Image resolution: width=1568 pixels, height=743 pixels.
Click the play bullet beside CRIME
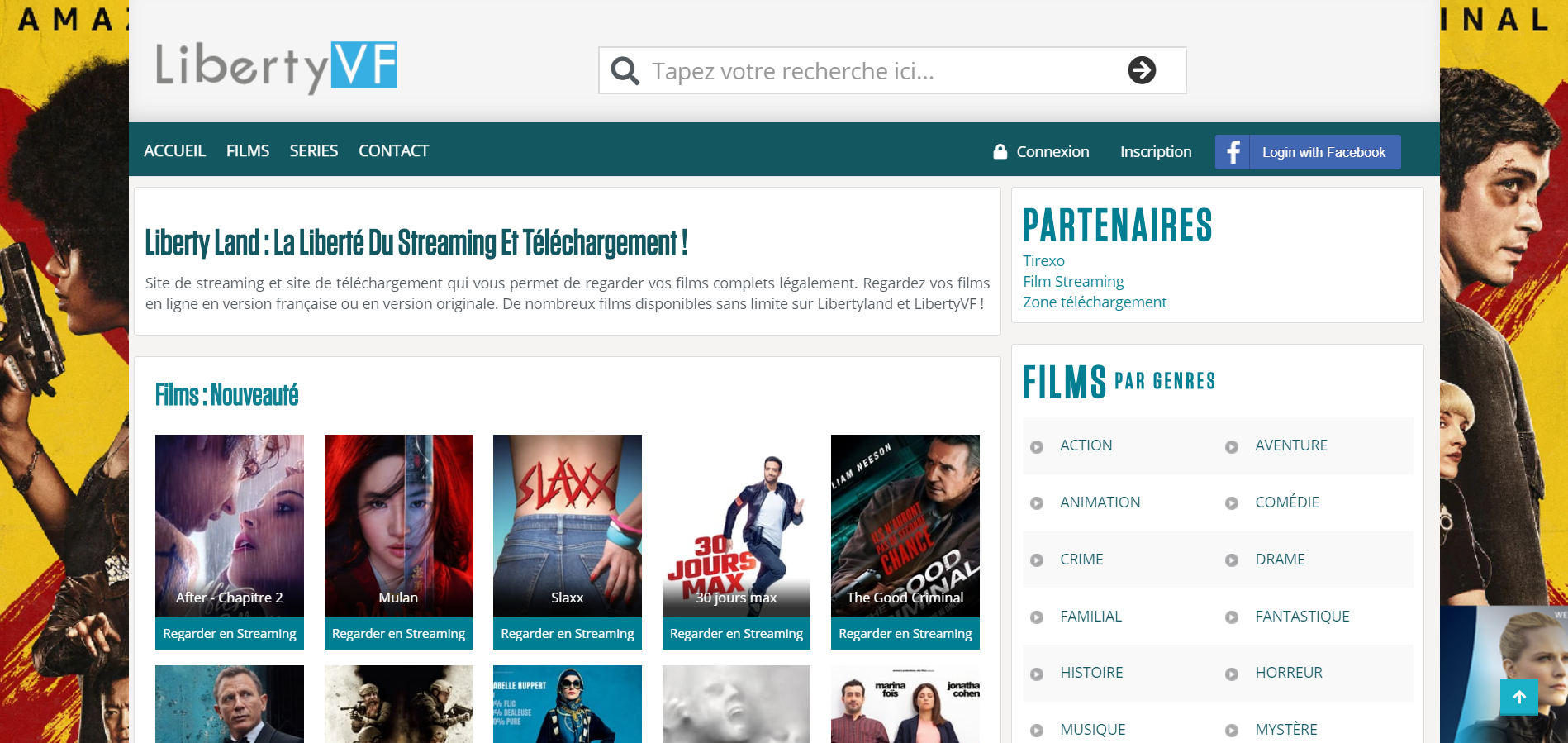tap(1037, 560)
